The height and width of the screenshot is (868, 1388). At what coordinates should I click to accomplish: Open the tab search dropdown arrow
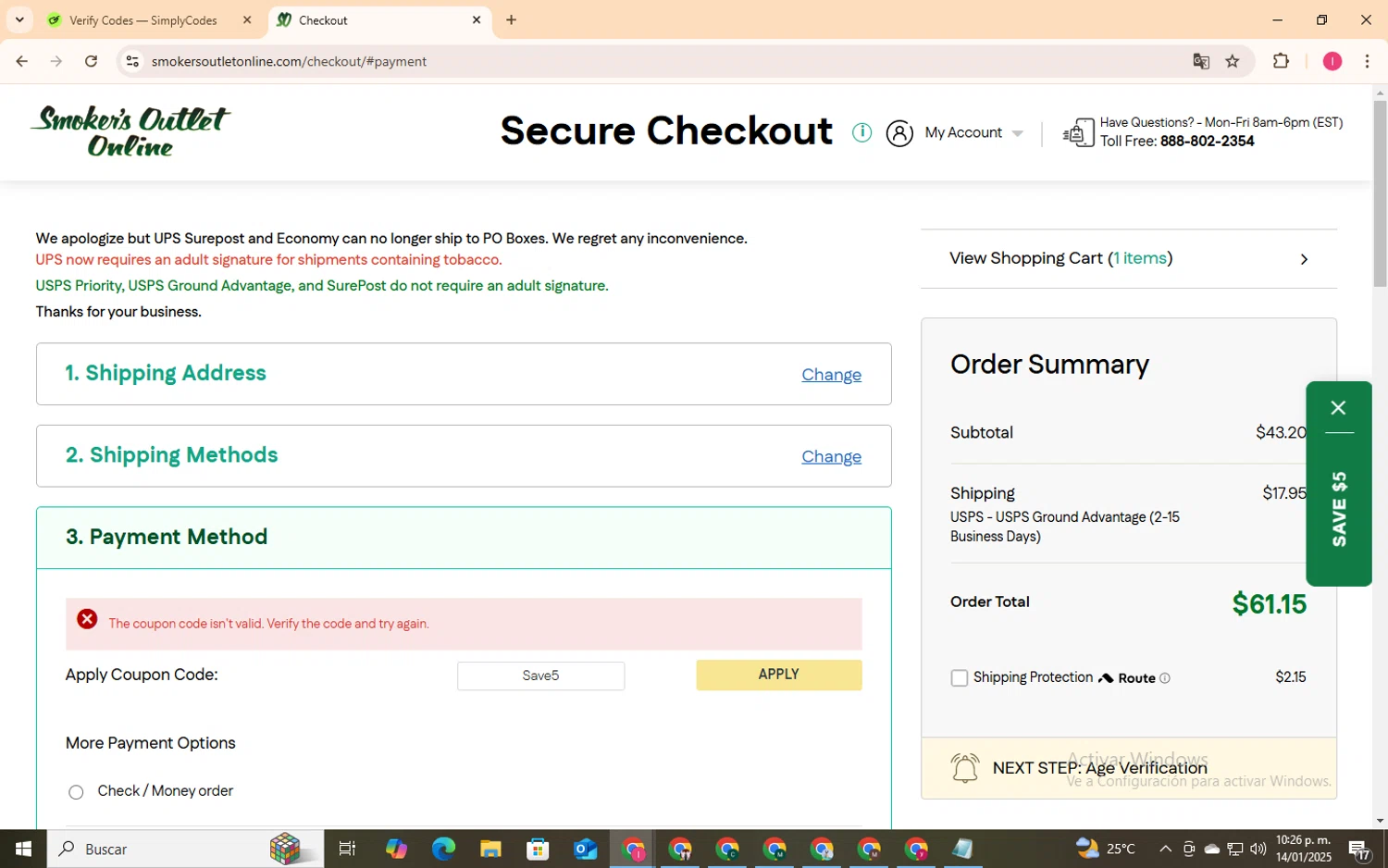(x=19, y=19)
